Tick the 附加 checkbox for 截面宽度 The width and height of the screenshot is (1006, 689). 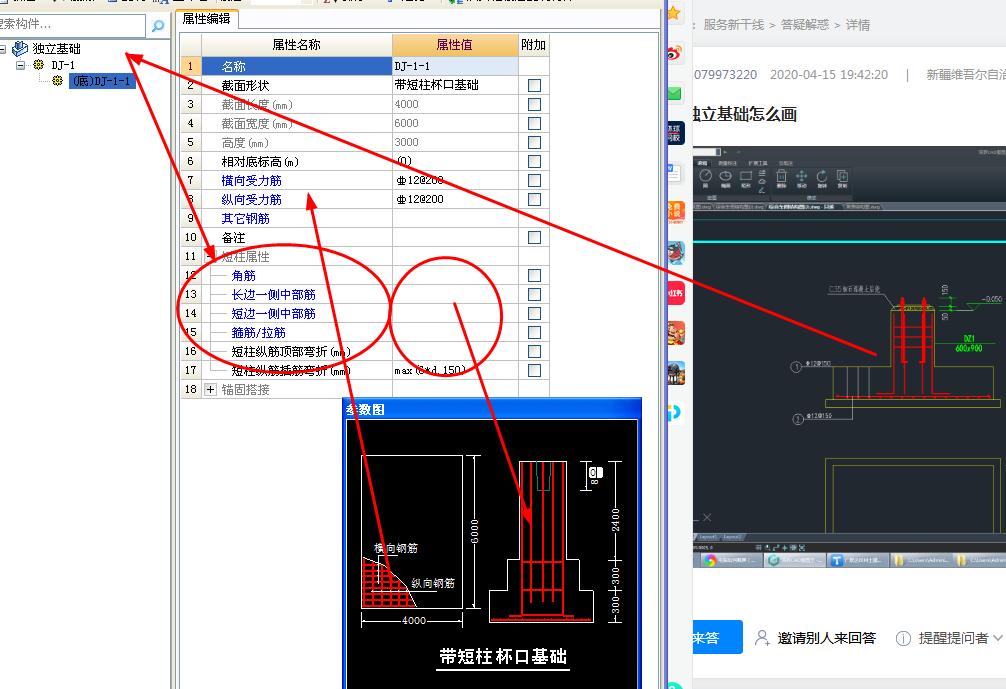point(534,123)
